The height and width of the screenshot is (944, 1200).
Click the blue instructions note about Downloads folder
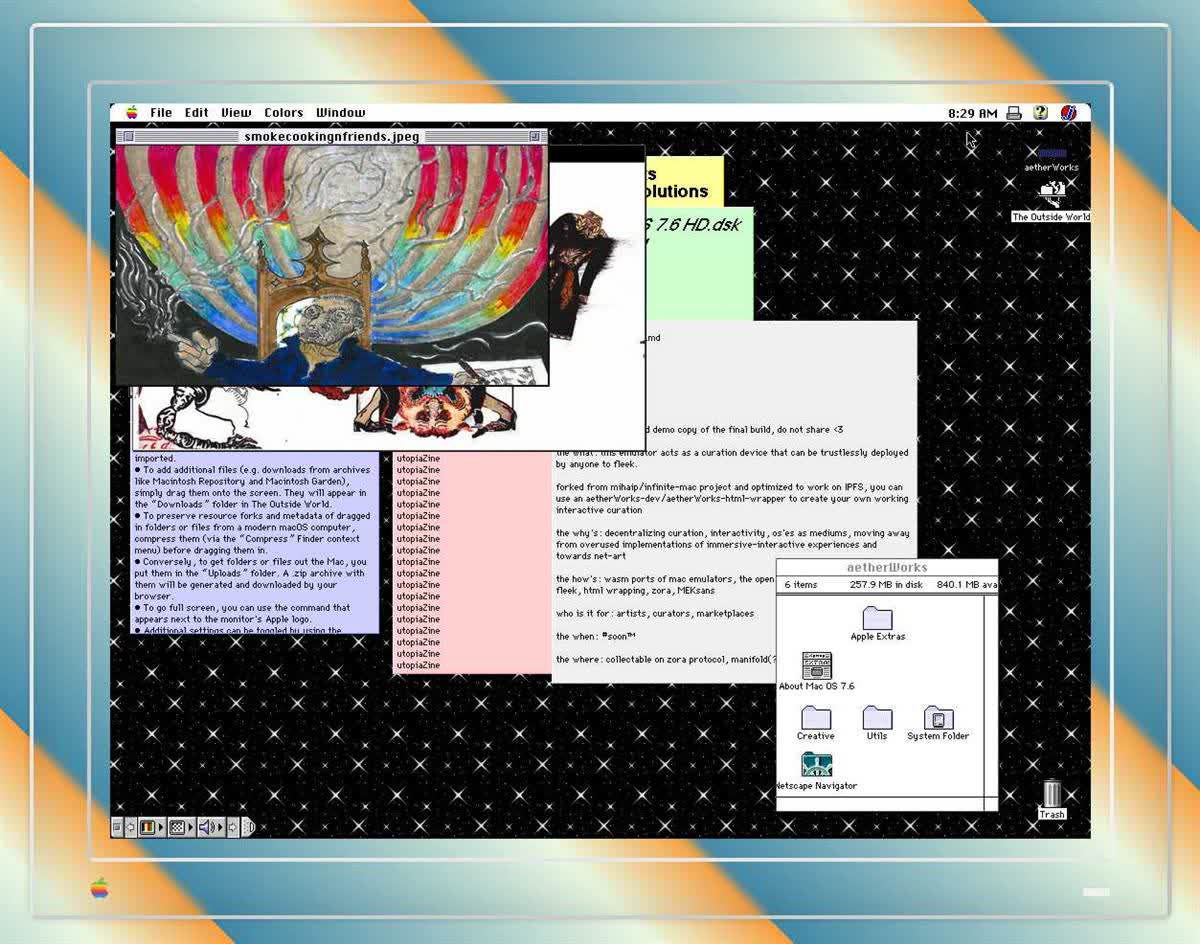click(x=256, y=543)
